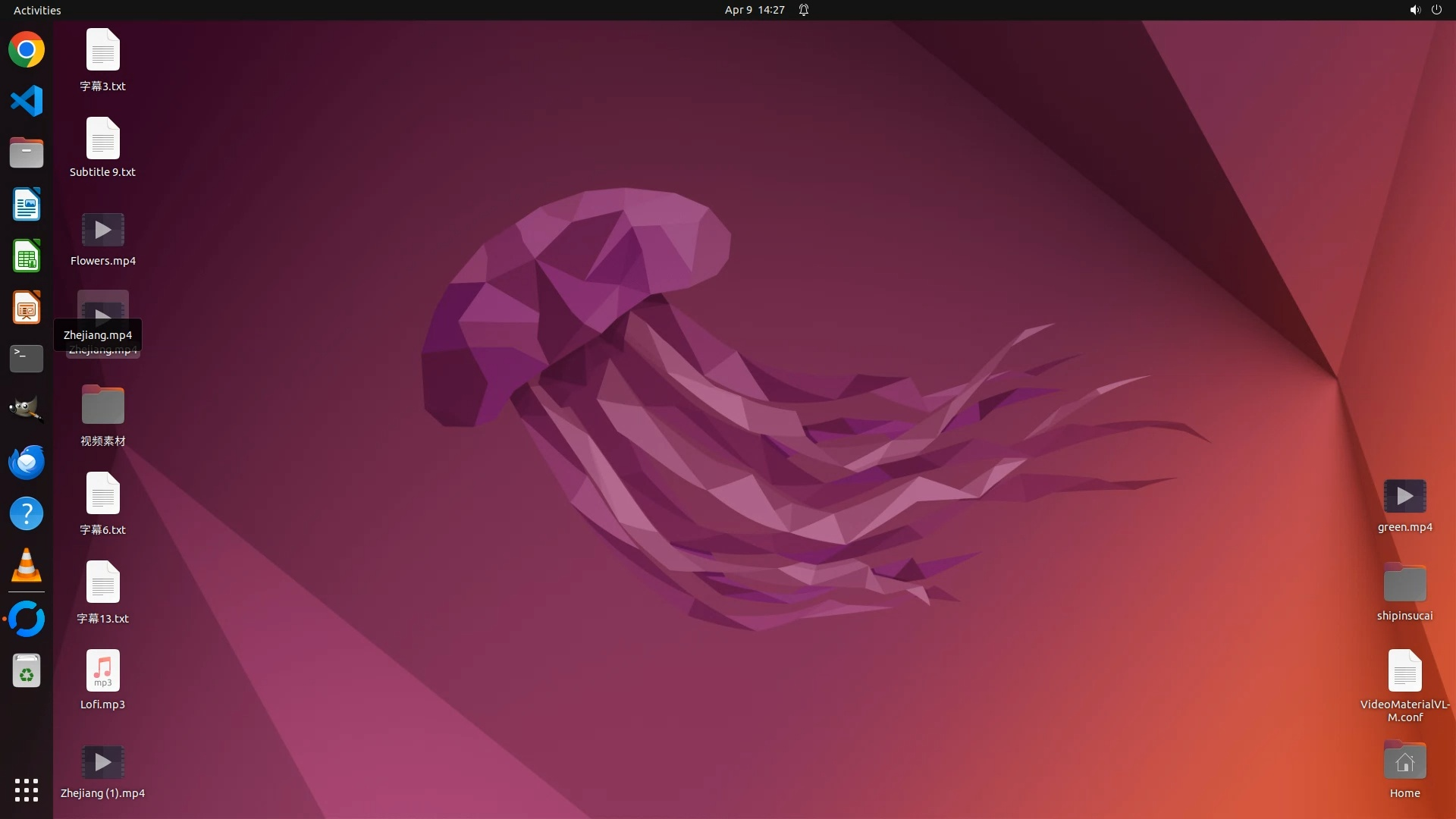Open system menu via power icon
Screen dimensions: 1456x819
click(1436, 10)
